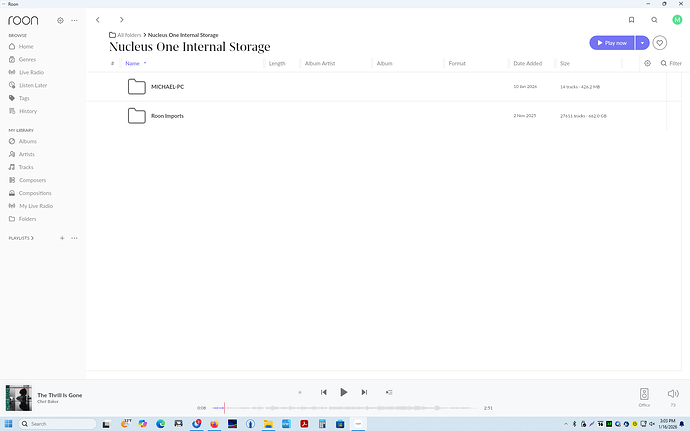
Task: Open the notification bell in taskbar
Action: coord(682,424)
